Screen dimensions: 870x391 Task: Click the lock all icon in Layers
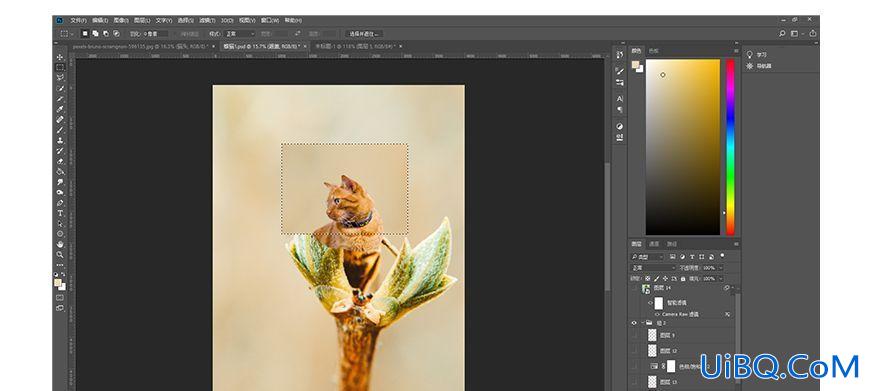683,278
